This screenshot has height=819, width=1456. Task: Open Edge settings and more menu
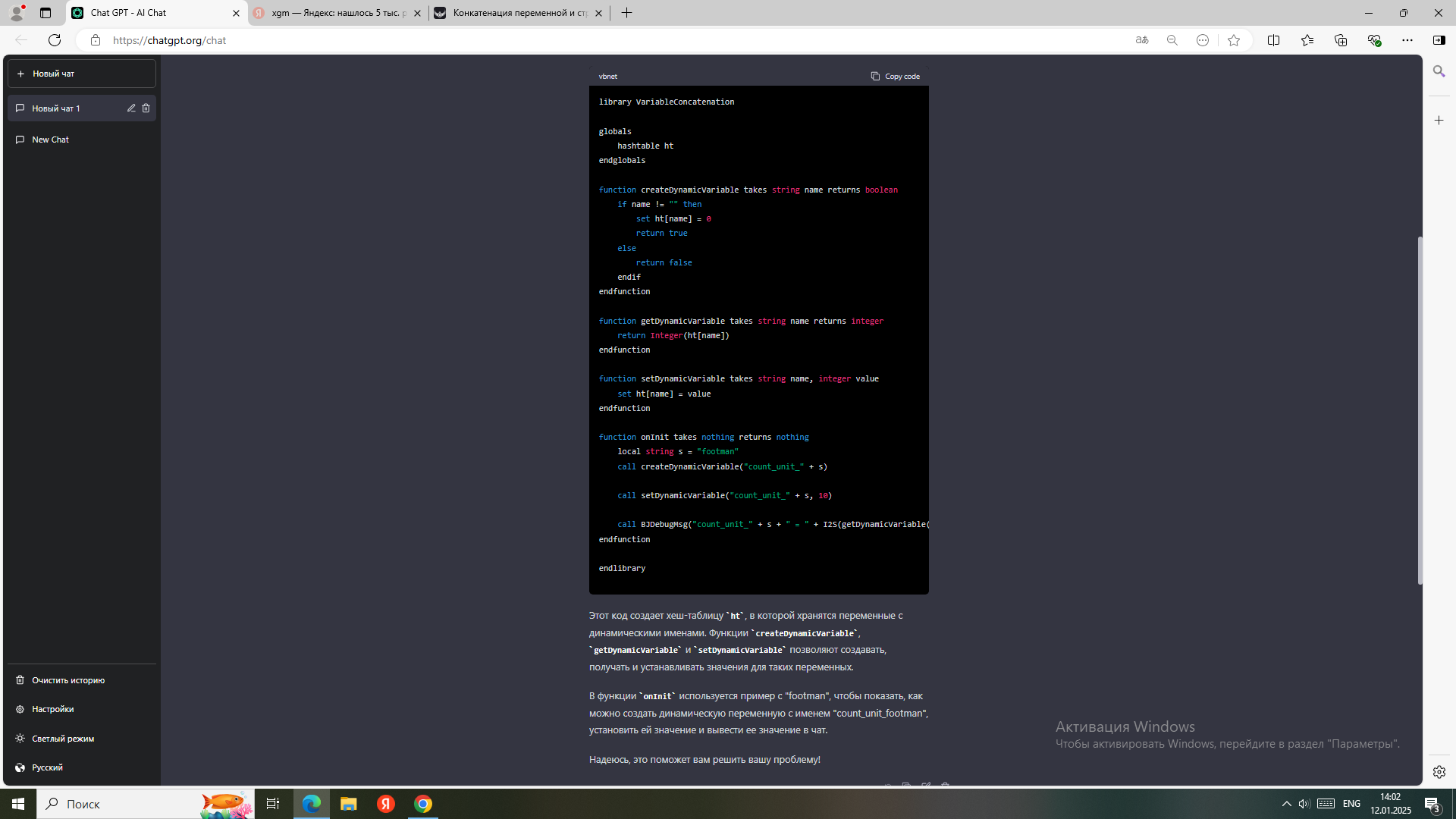coord(1407,40)
